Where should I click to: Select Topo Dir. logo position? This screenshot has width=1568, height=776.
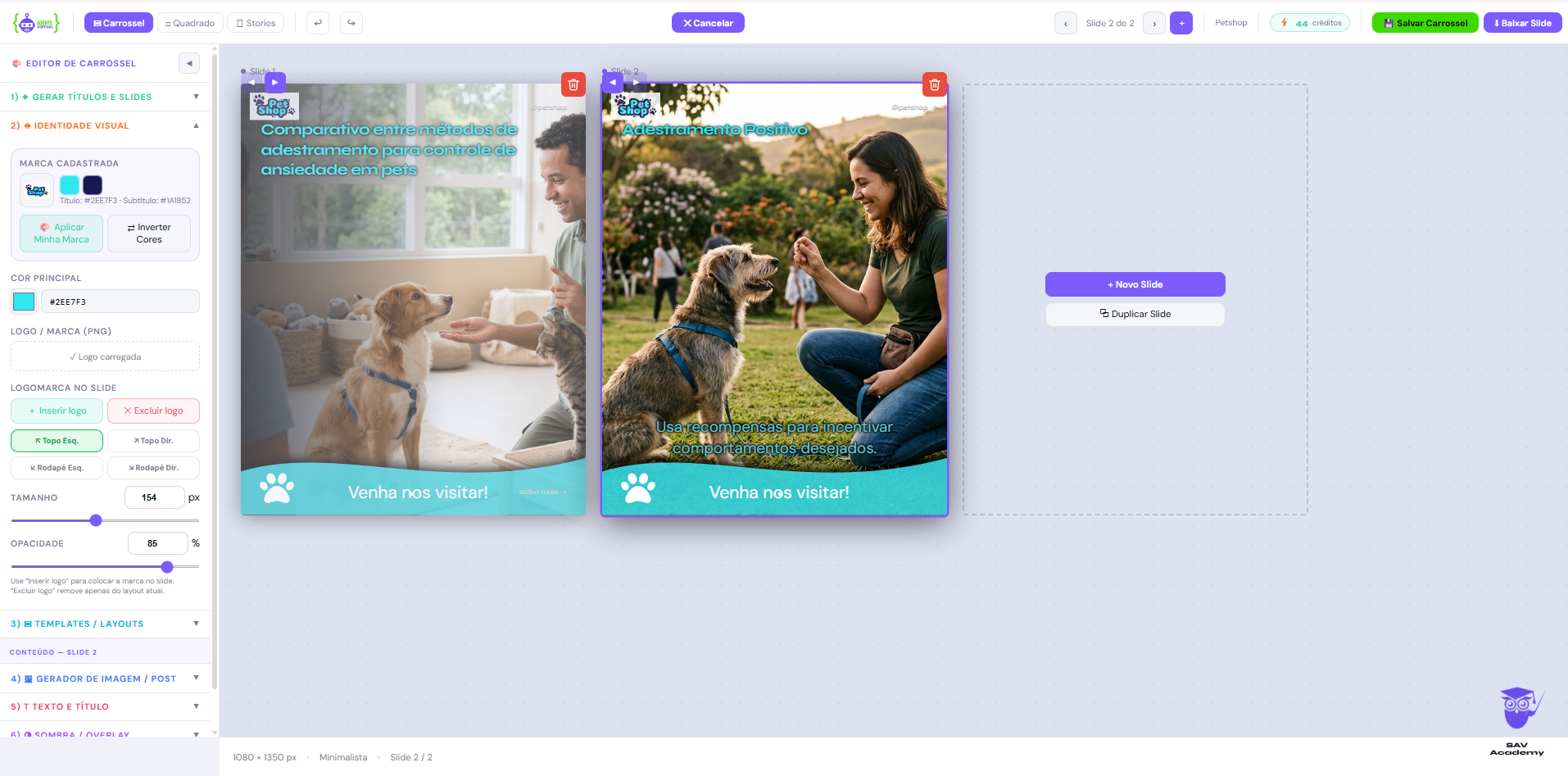[x=153, y=441]
